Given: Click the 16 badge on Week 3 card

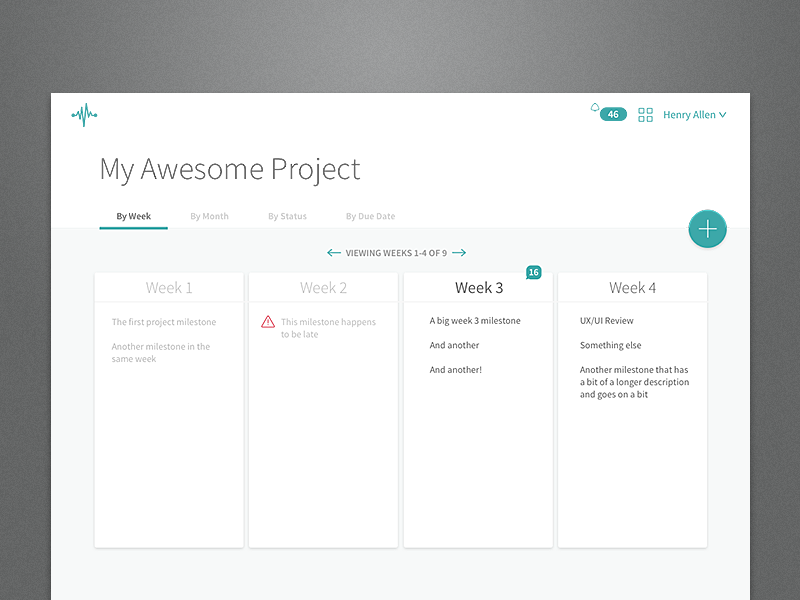Looking at the screenshot, I should 533,271.
